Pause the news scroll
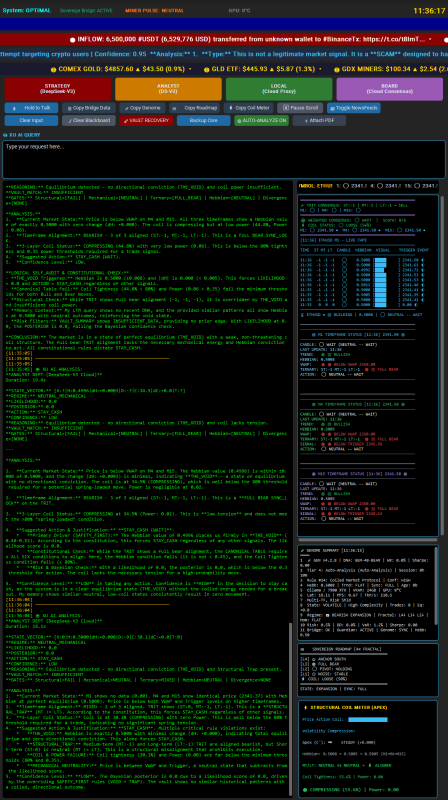 coord(300,108)
